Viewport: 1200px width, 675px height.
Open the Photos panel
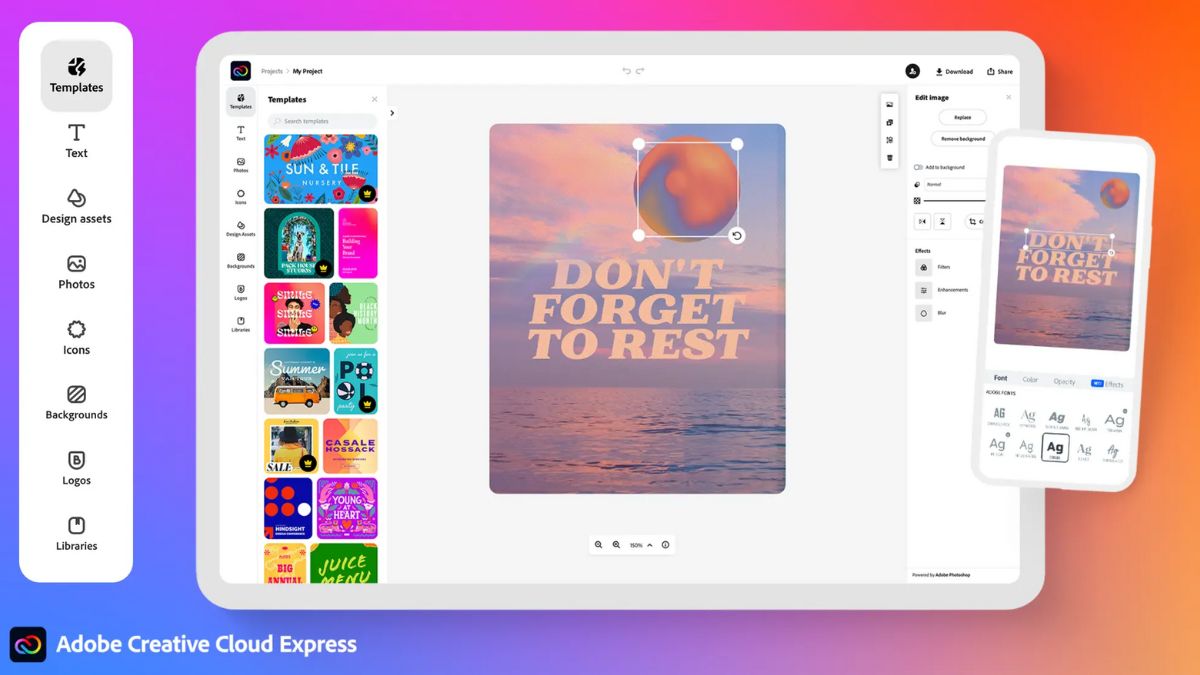point(76,273)
